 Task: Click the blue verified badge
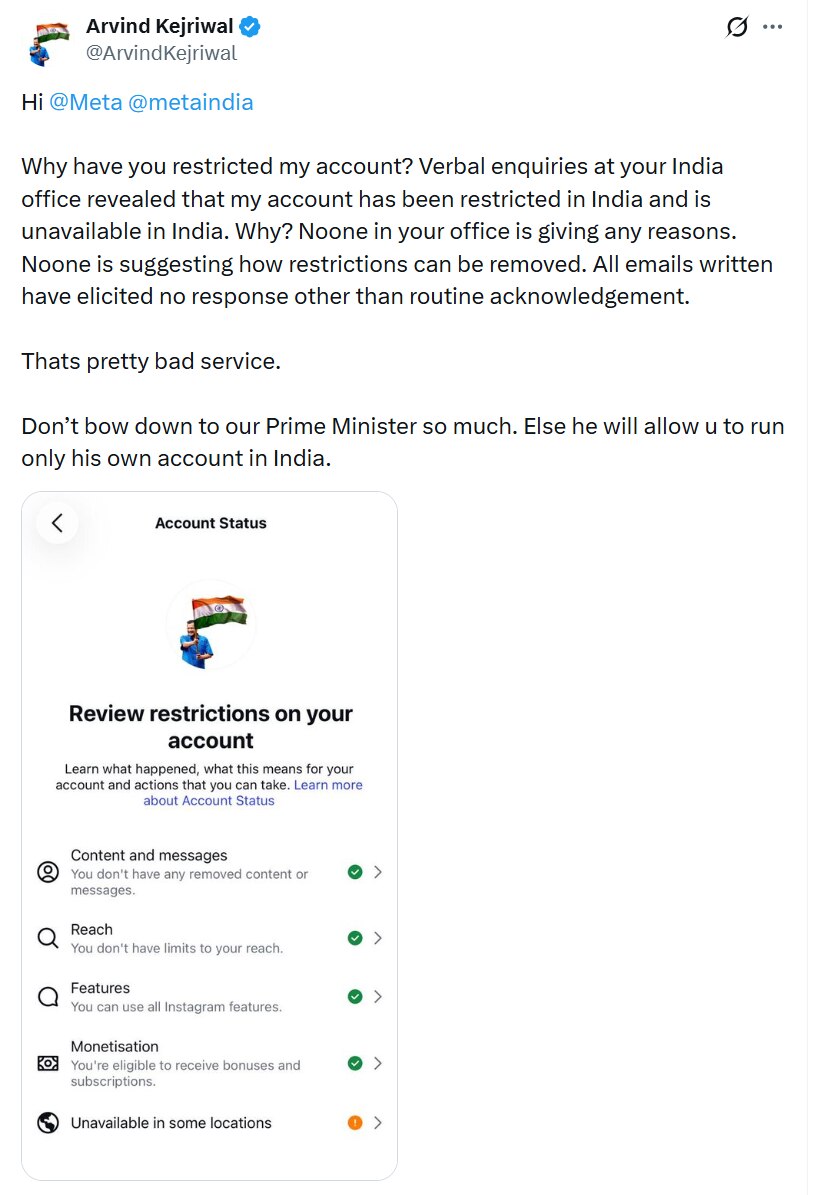coord(250,27)
